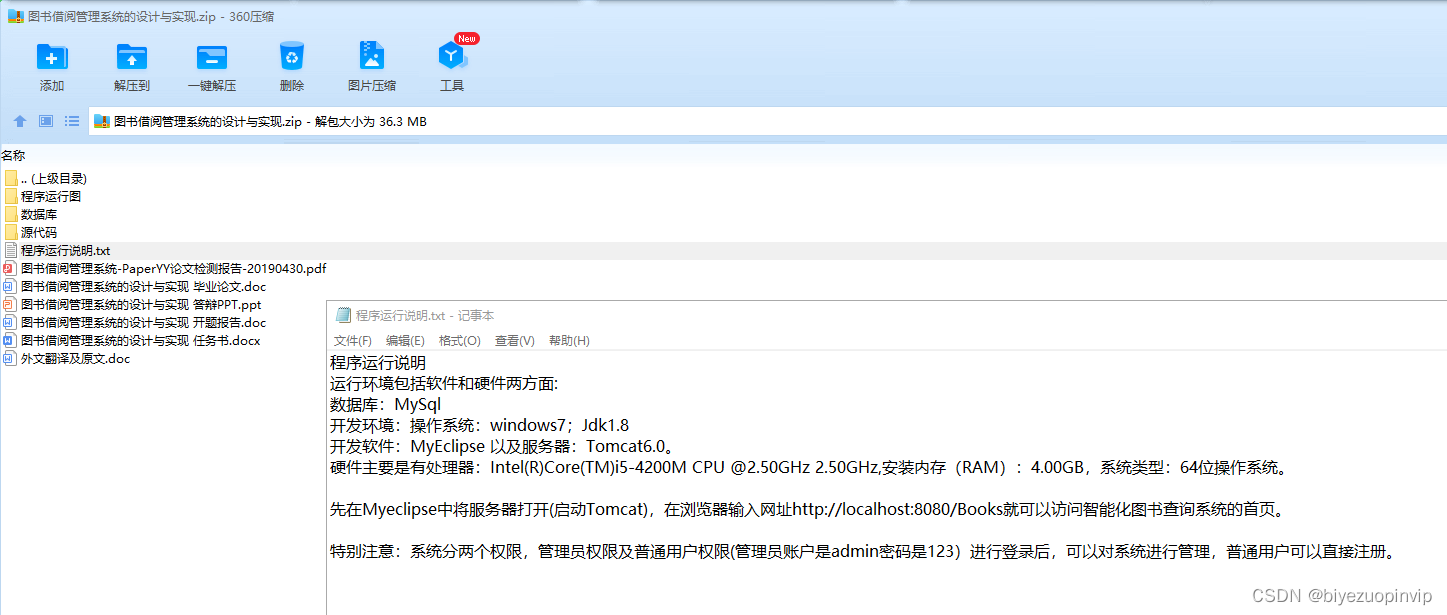Click the zip icon in address bar
The image size is (1447, 615).
[x=101, y=121]
